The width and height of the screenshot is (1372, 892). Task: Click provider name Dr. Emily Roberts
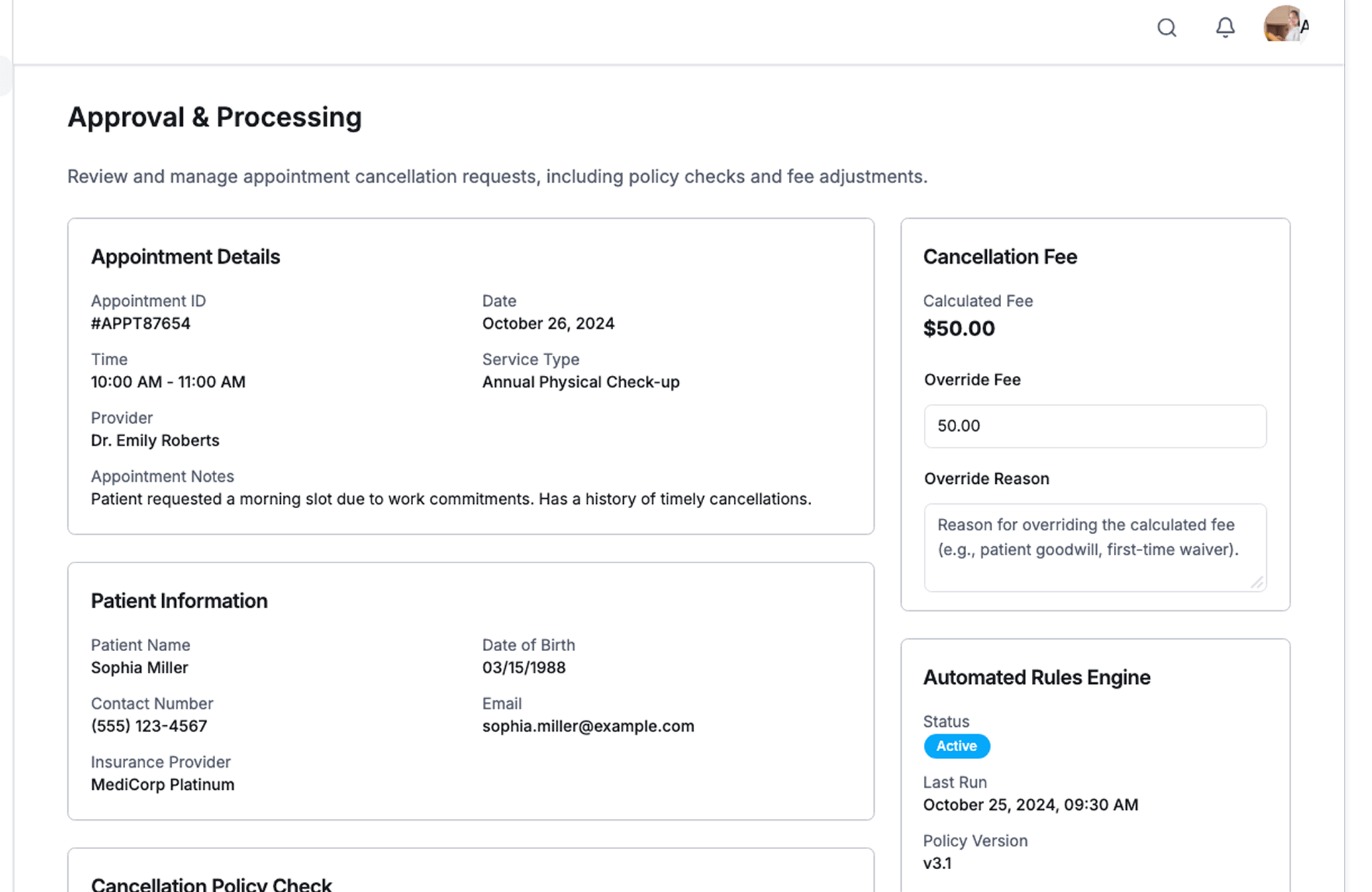click(x=154, y=441)
